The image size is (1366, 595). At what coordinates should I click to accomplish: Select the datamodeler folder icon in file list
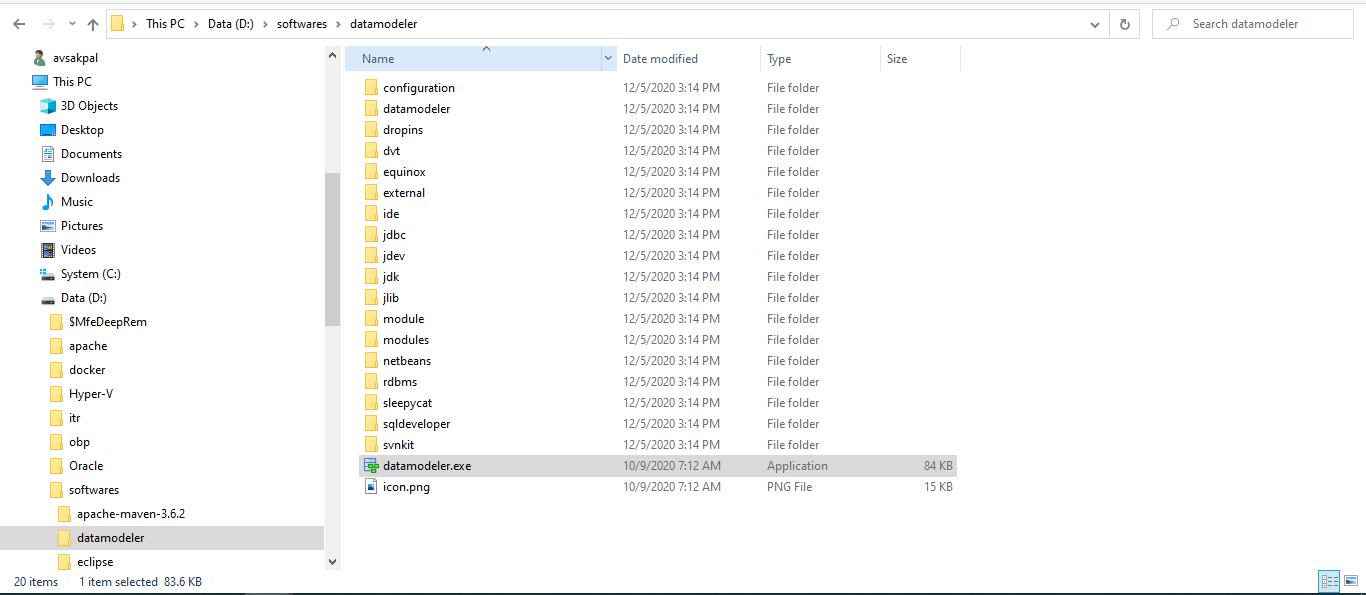[371, 109]
